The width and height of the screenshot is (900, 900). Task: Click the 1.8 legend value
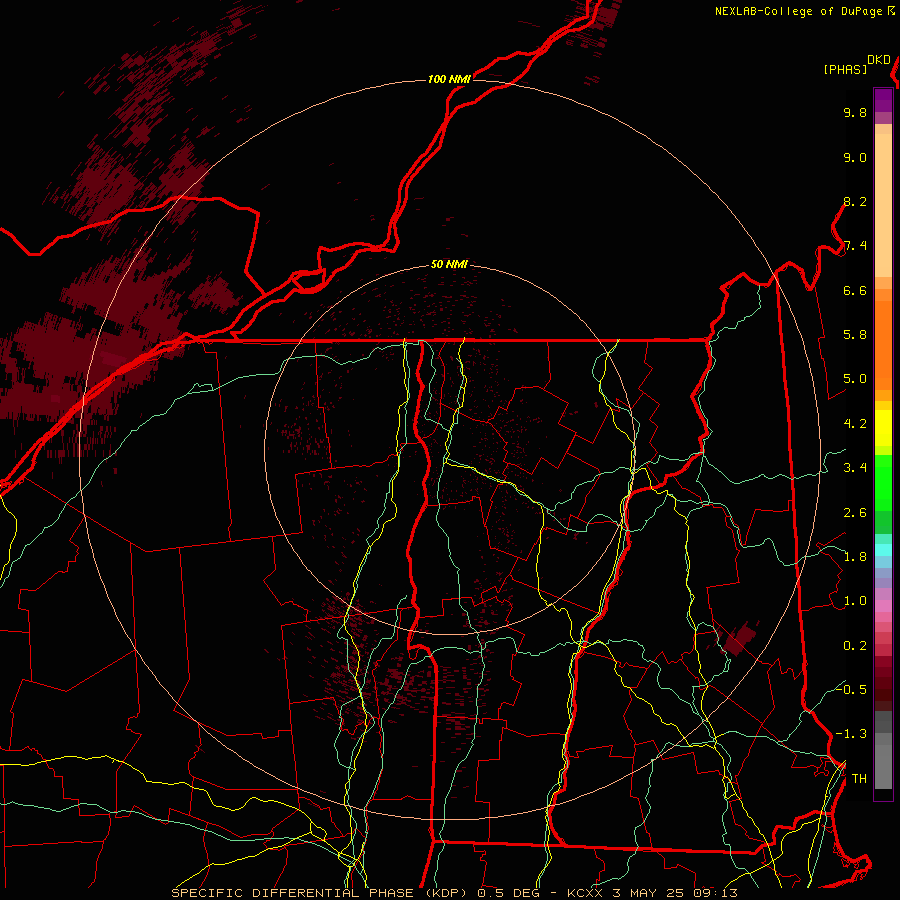pyautogui.click(x=855, y=557)
